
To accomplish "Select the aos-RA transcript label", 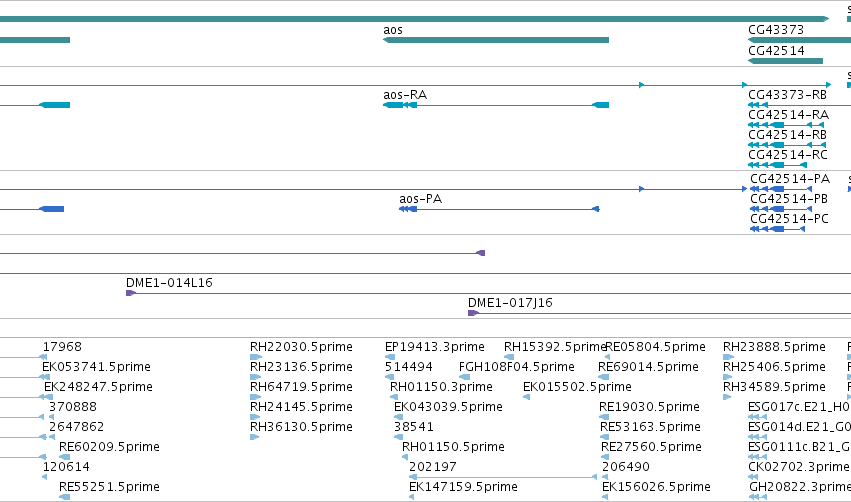I will (405, 95).
